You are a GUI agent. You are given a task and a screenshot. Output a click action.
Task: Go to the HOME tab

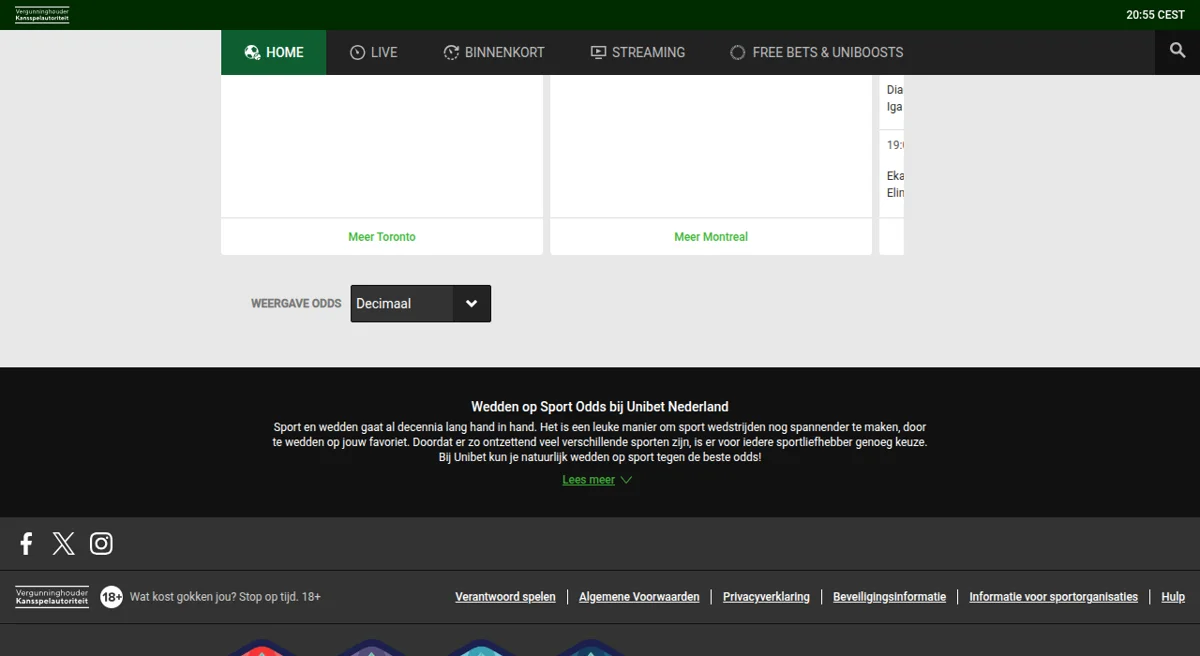[274, 52]
